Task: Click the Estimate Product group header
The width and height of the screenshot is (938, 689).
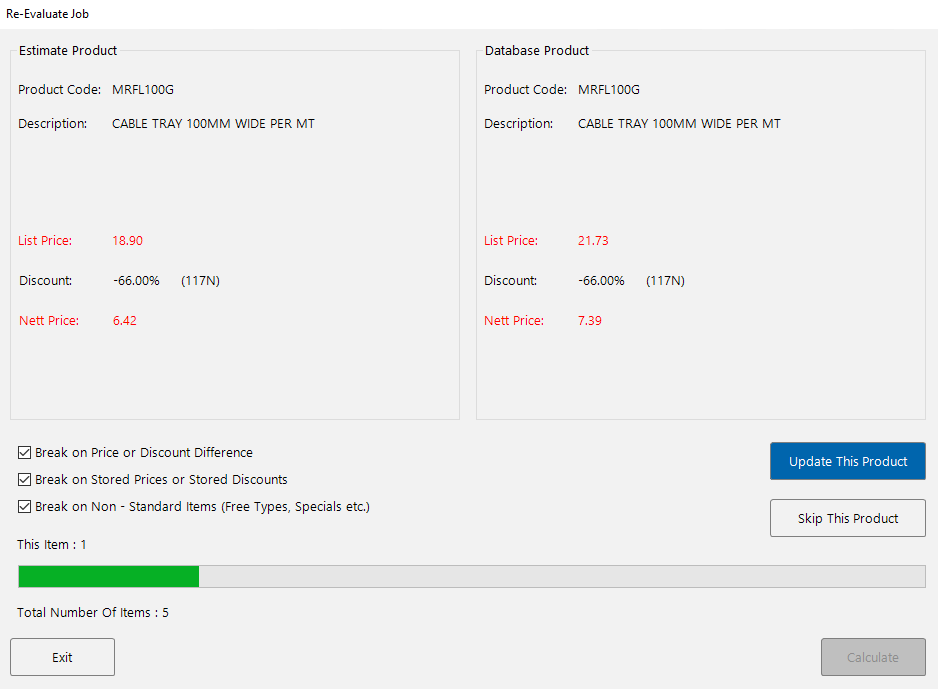Action: click(67, 50)
